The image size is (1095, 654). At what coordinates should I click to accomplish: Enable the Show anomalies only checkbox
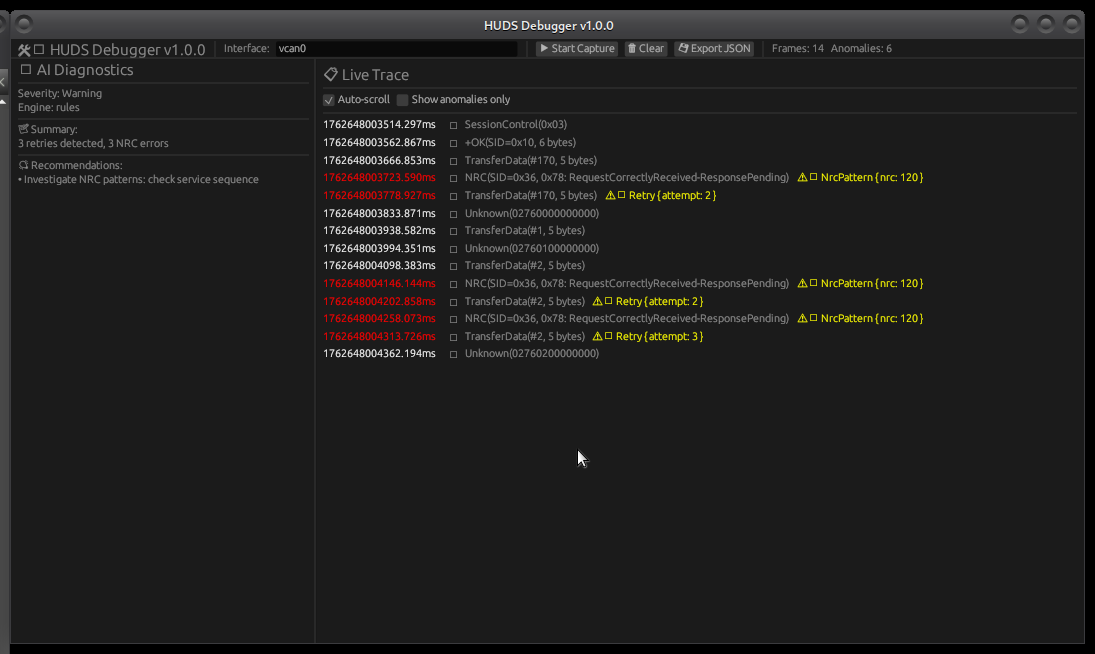click(402, 100)
